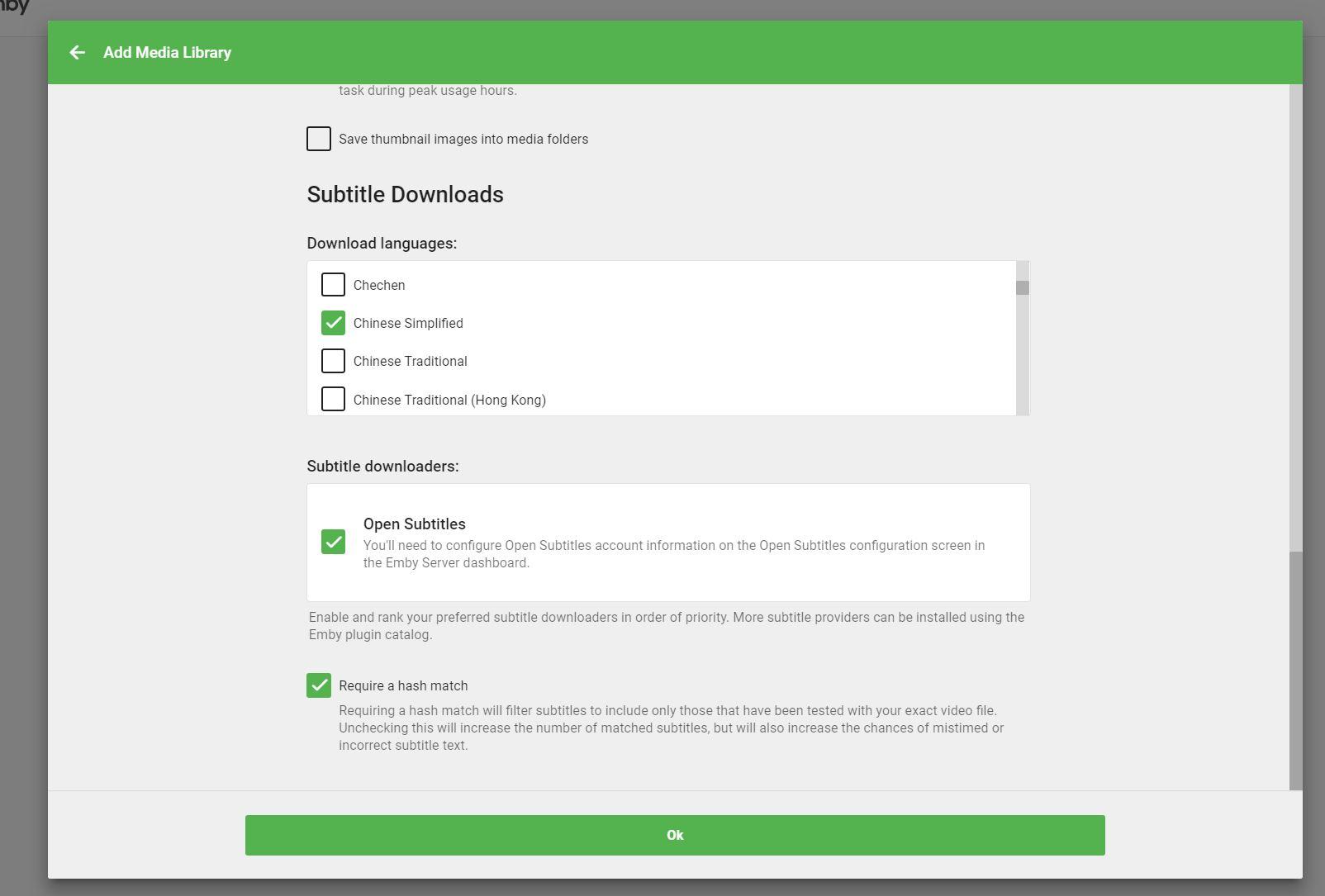Click the Add Media Library header title
The height and width of the screenshot is (896, 1325).
(x=167, y=53)
